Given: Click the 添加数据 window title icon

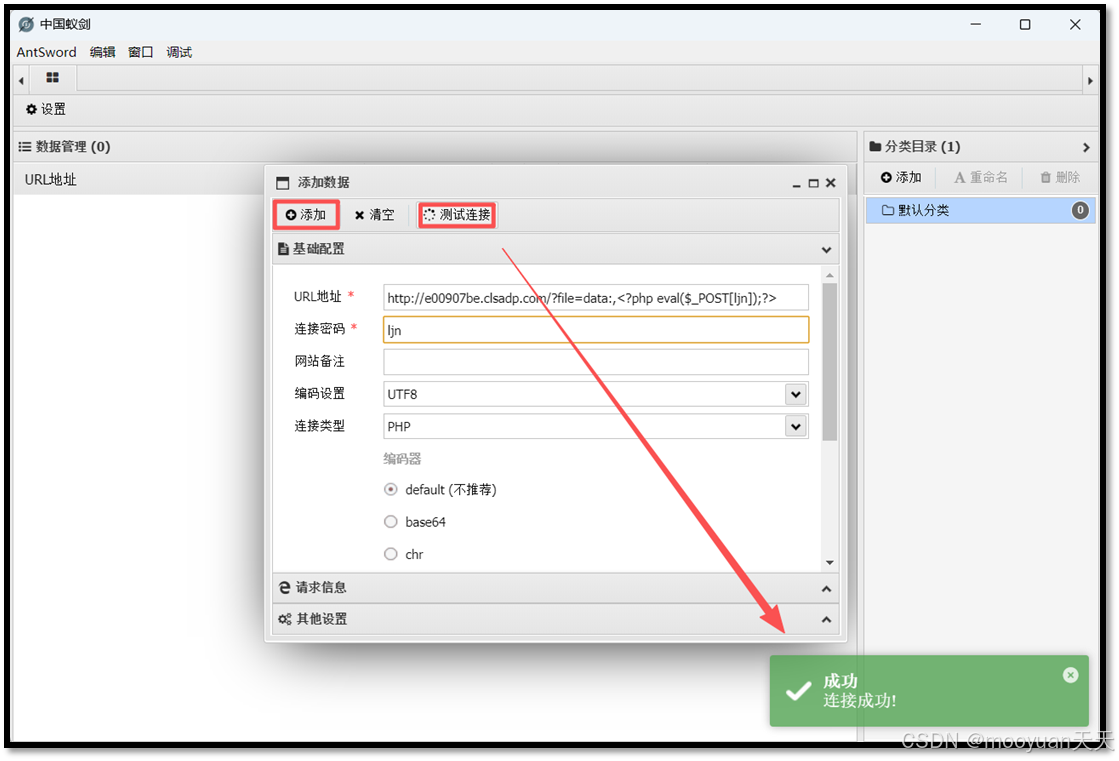Looking at the screenshot, I should (x=283, y=183).
